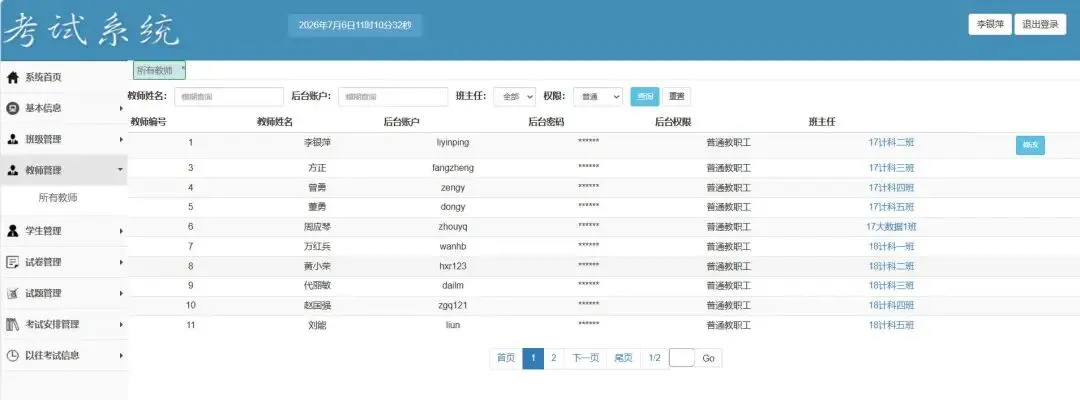The height and width of the screenshot is (400, 1080).
Task: Focus the 后台账户 search field
Action: 393,97
